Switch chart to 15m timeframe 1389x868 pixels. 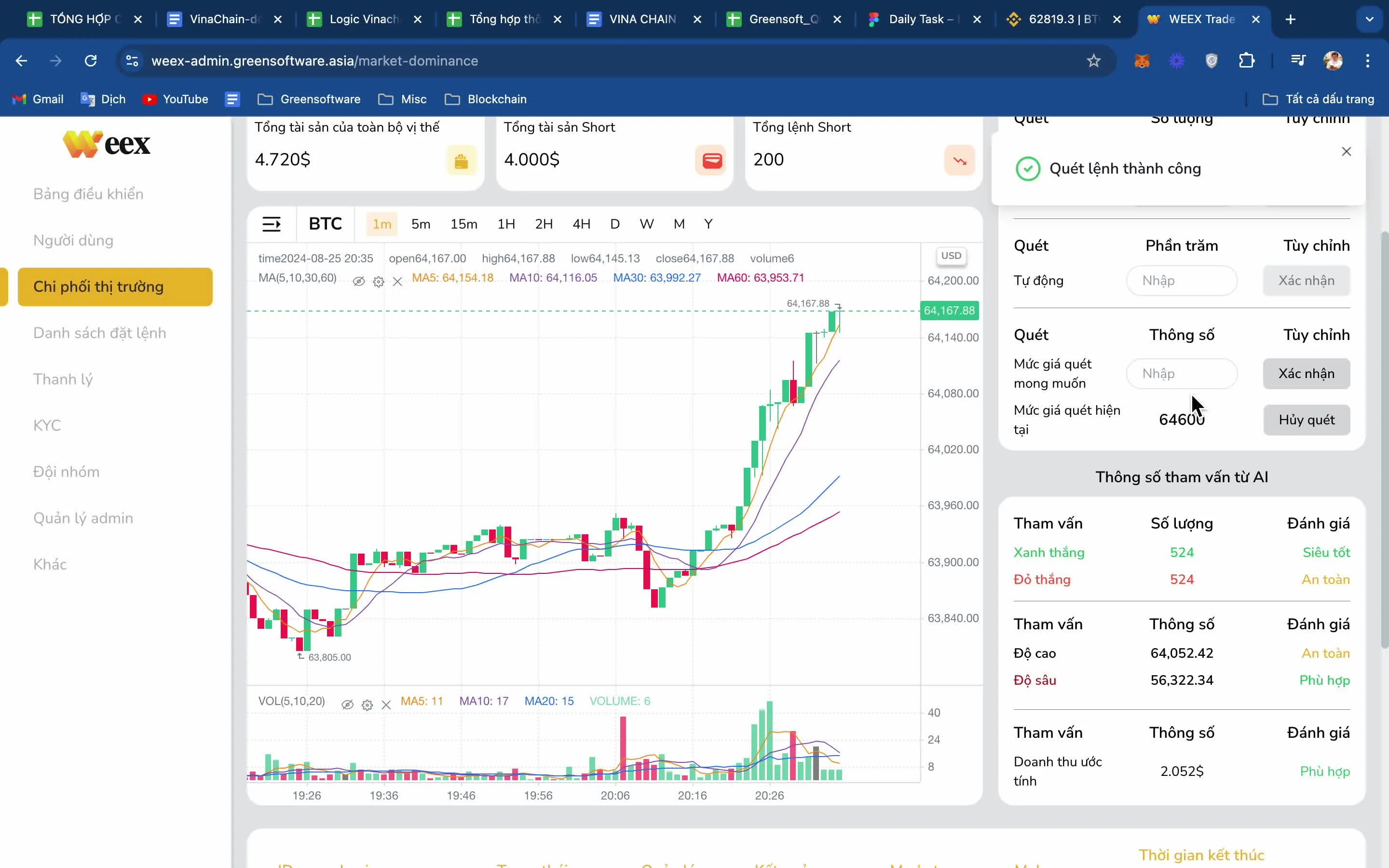[x=463, y=224]
